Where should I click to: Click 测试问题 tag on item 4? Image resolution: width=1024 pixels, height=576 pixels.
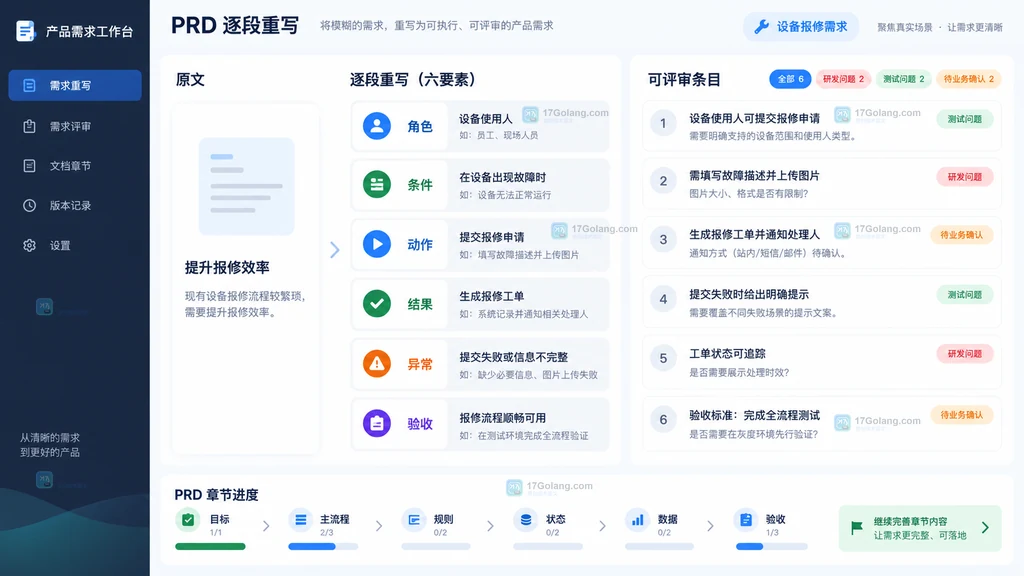[x=965, y=295]
